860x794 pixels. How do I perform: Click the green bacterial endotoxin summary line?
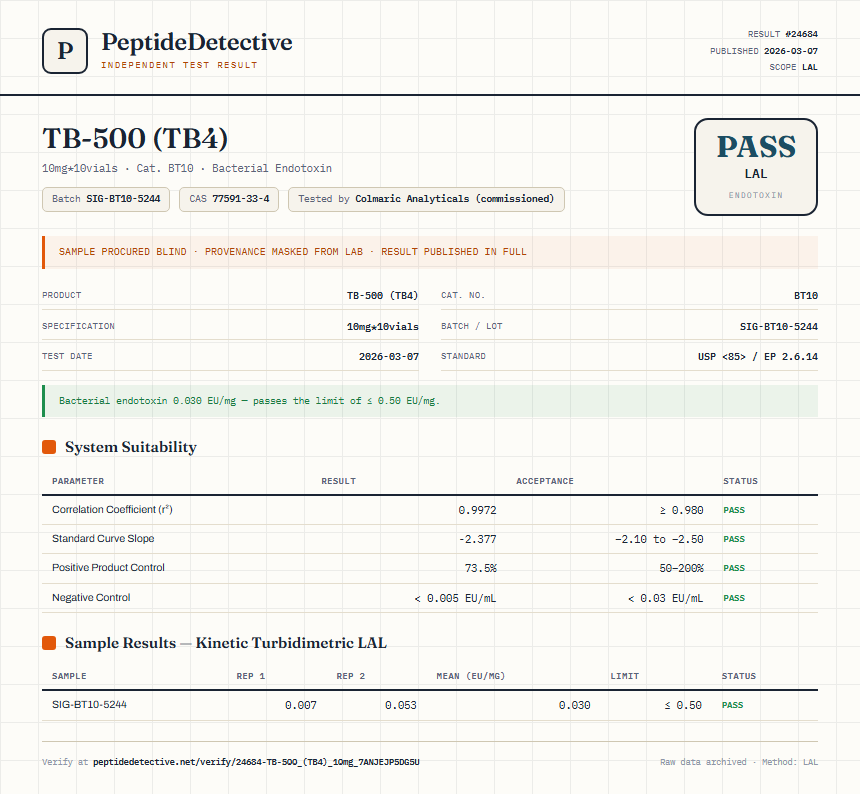click(430, 401)
